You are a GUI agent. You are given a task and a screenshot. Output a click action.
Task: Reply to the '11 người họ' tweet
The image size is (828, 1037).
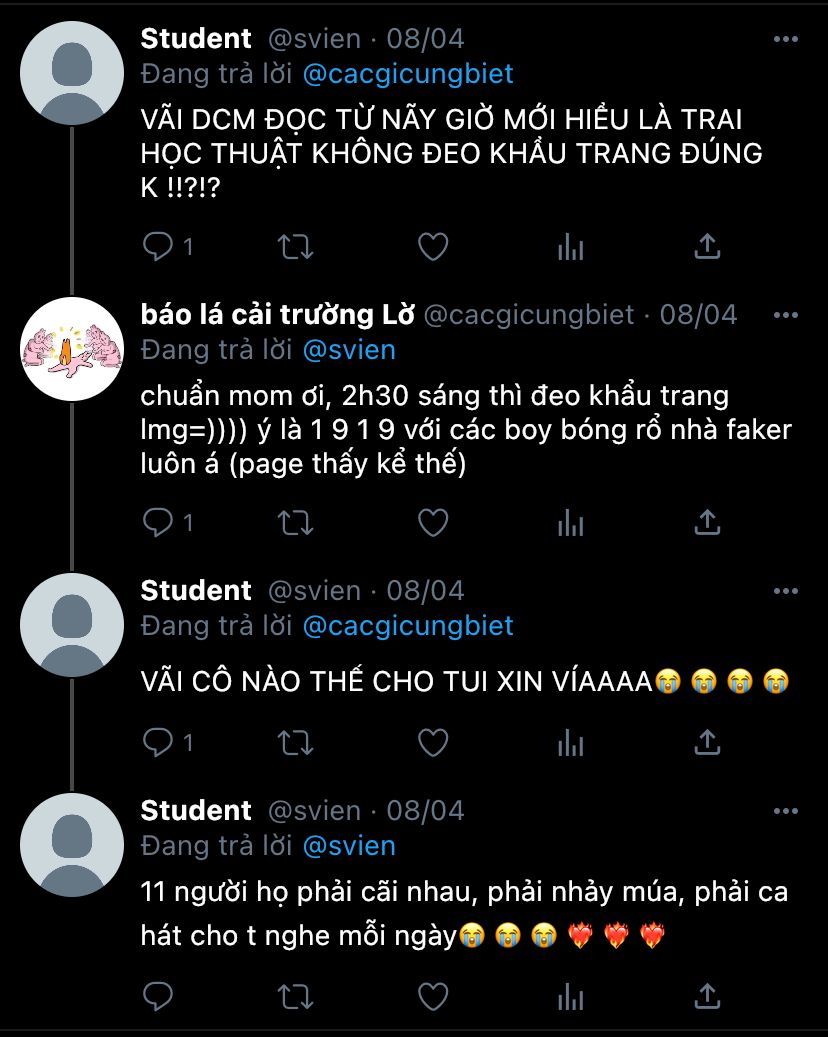point(158,997)
